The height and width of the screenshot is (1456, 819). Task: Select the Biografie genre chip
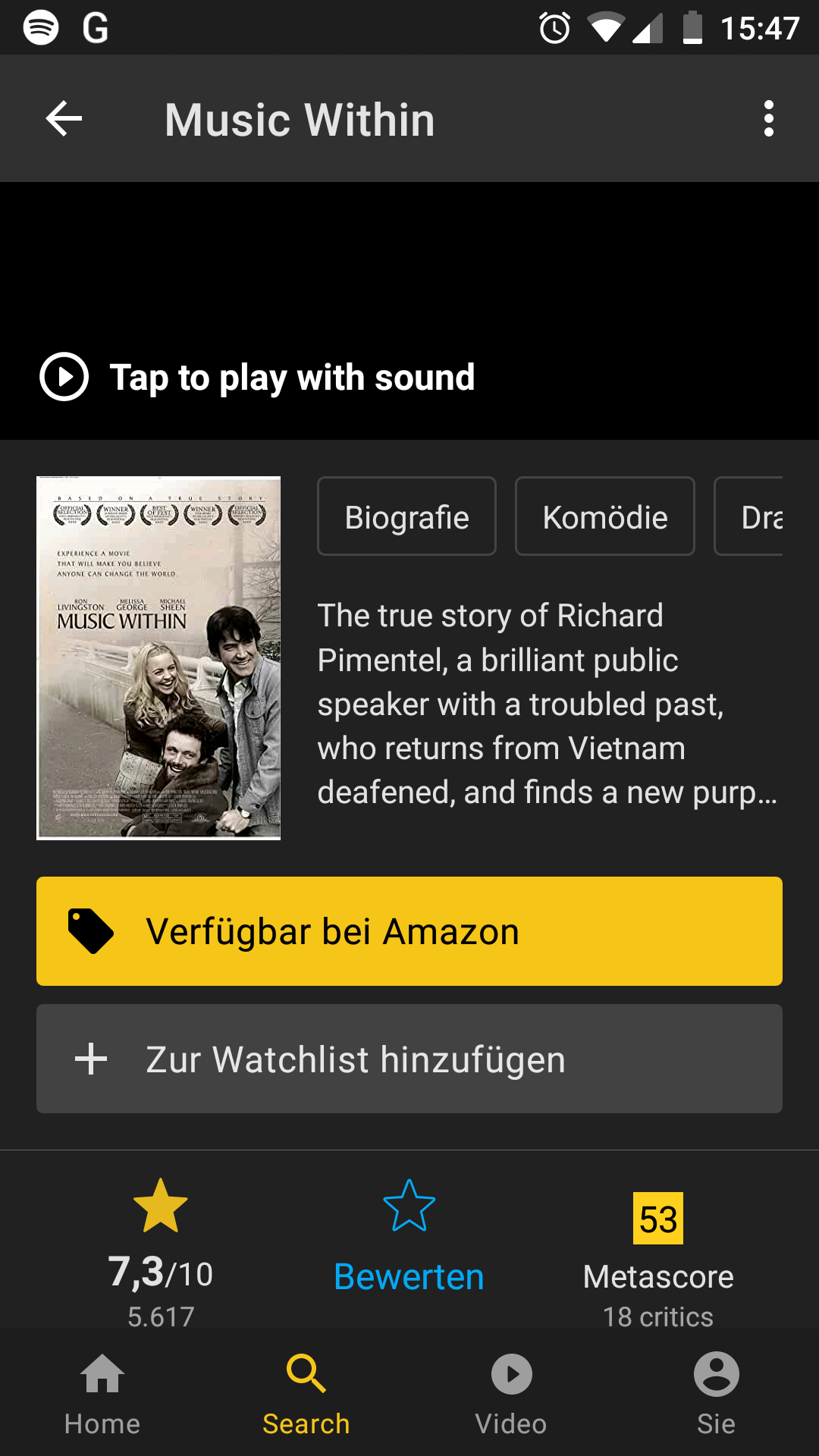click(406, 516)
